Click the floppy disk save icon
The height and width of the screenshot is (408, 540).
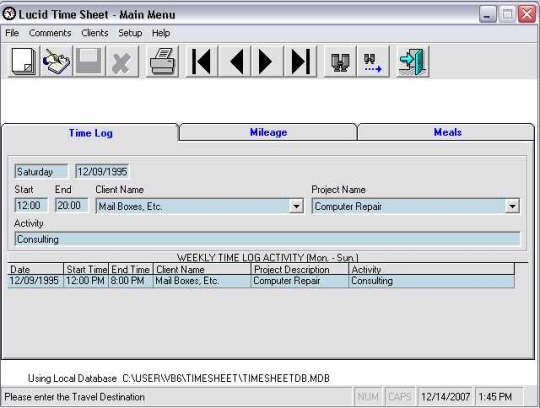[x=89, y=61]
